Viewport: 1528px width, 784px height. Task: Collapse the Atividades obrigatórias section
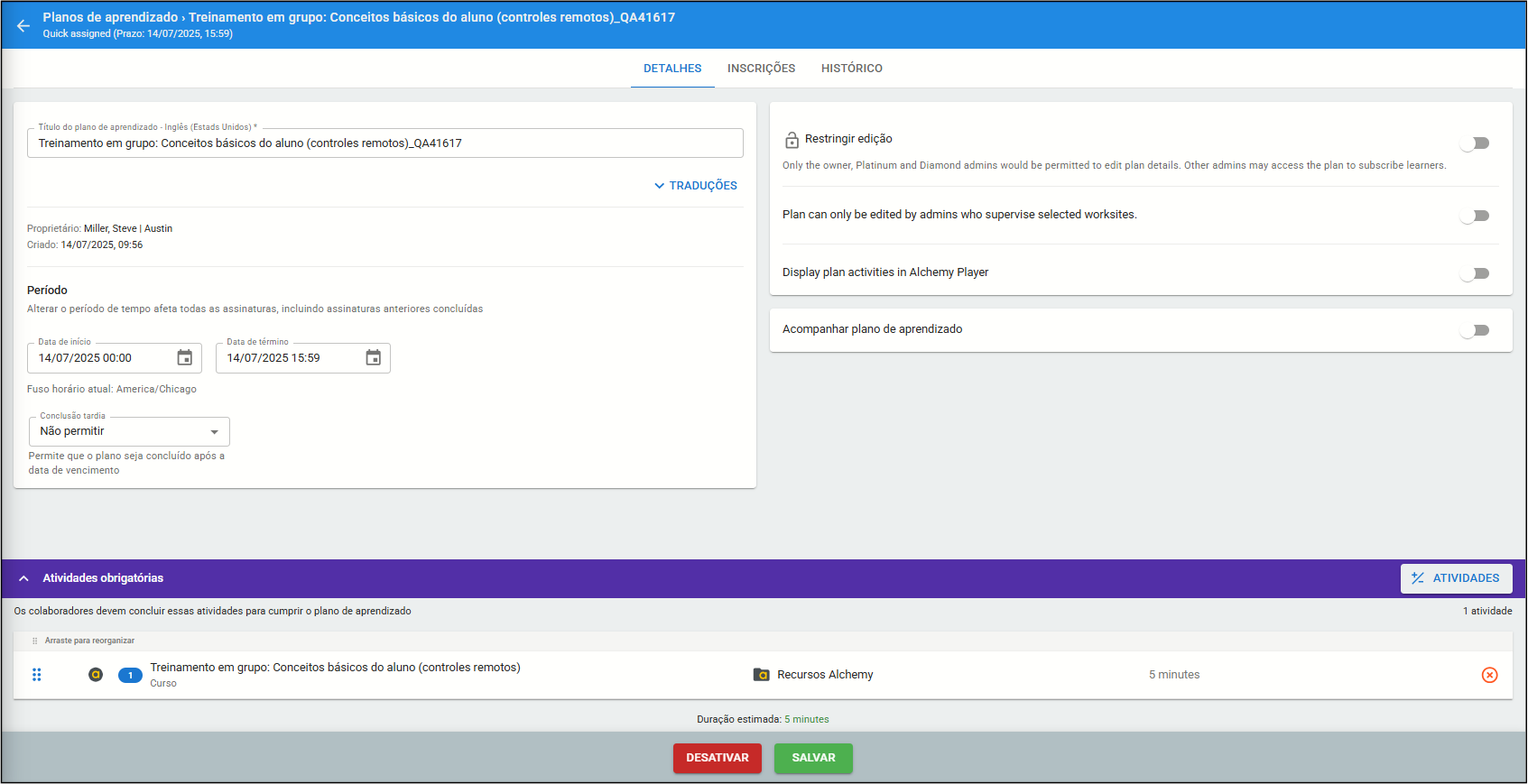pyautogui.click(x=24, y=578)
